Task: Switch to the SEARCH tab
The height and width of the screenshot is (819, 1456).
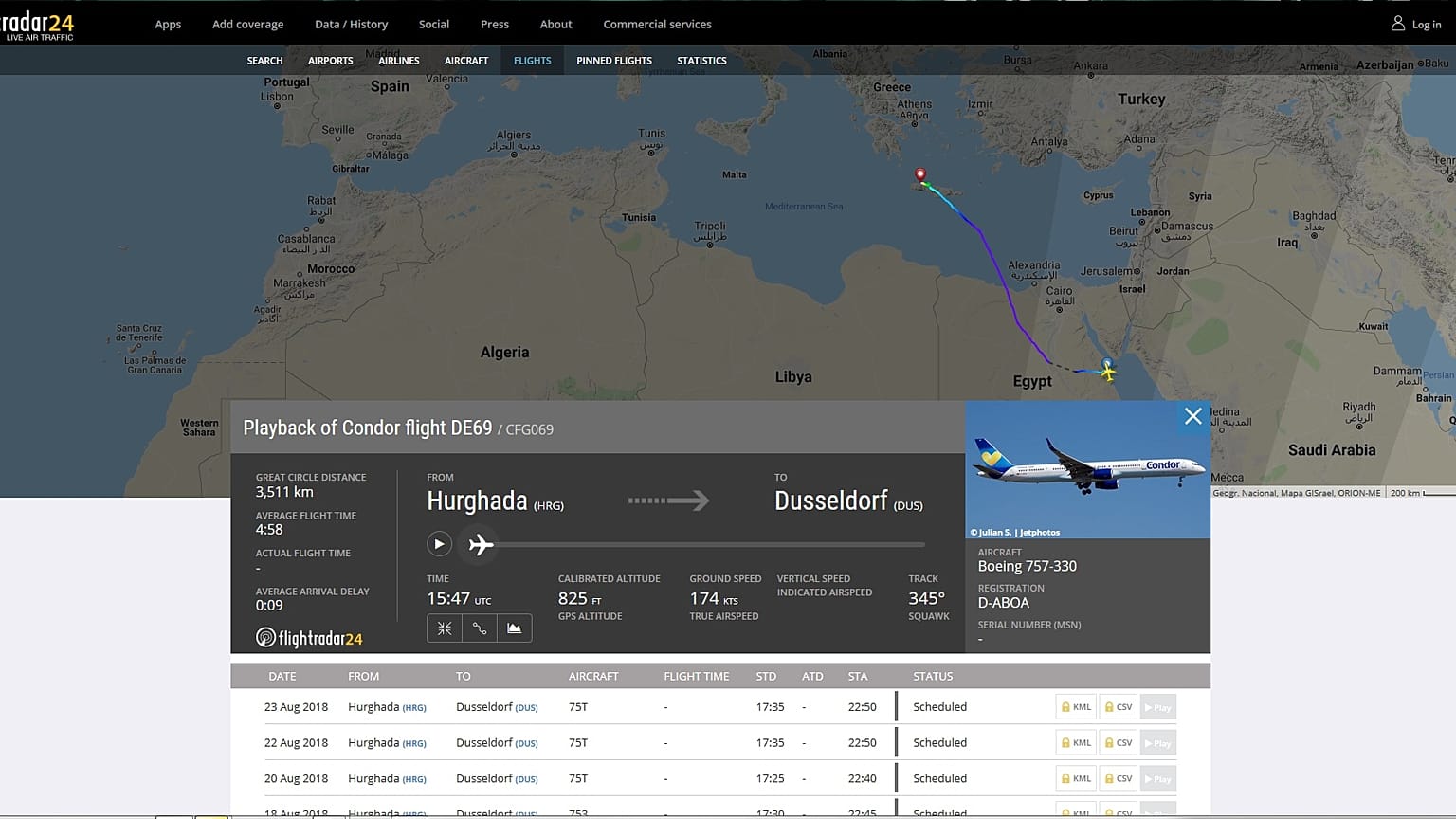Action: tap(264, 61)
